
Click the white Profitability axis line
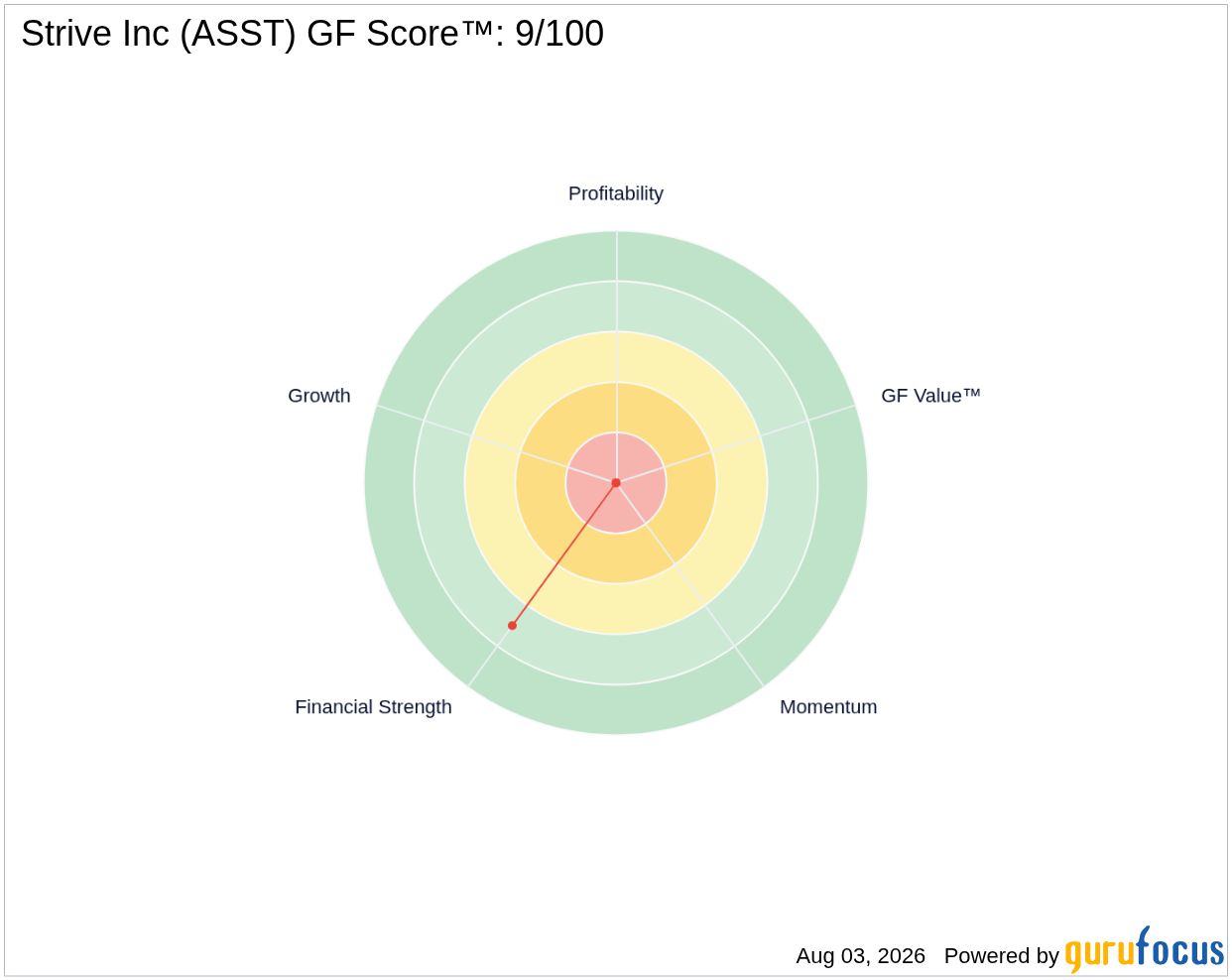[x=617, y=357]
